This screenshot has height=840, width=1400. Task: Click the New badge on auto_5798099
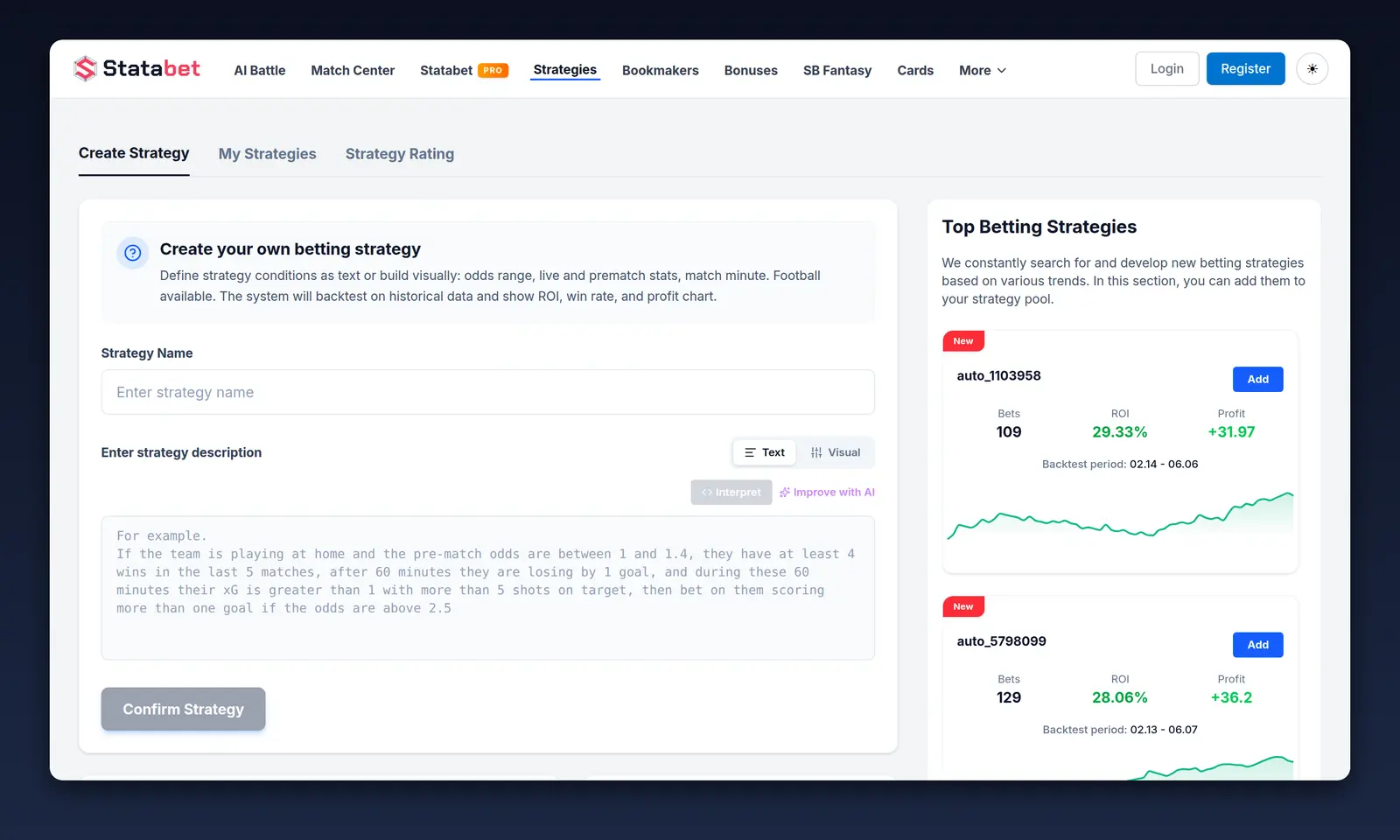pos(963,606)
